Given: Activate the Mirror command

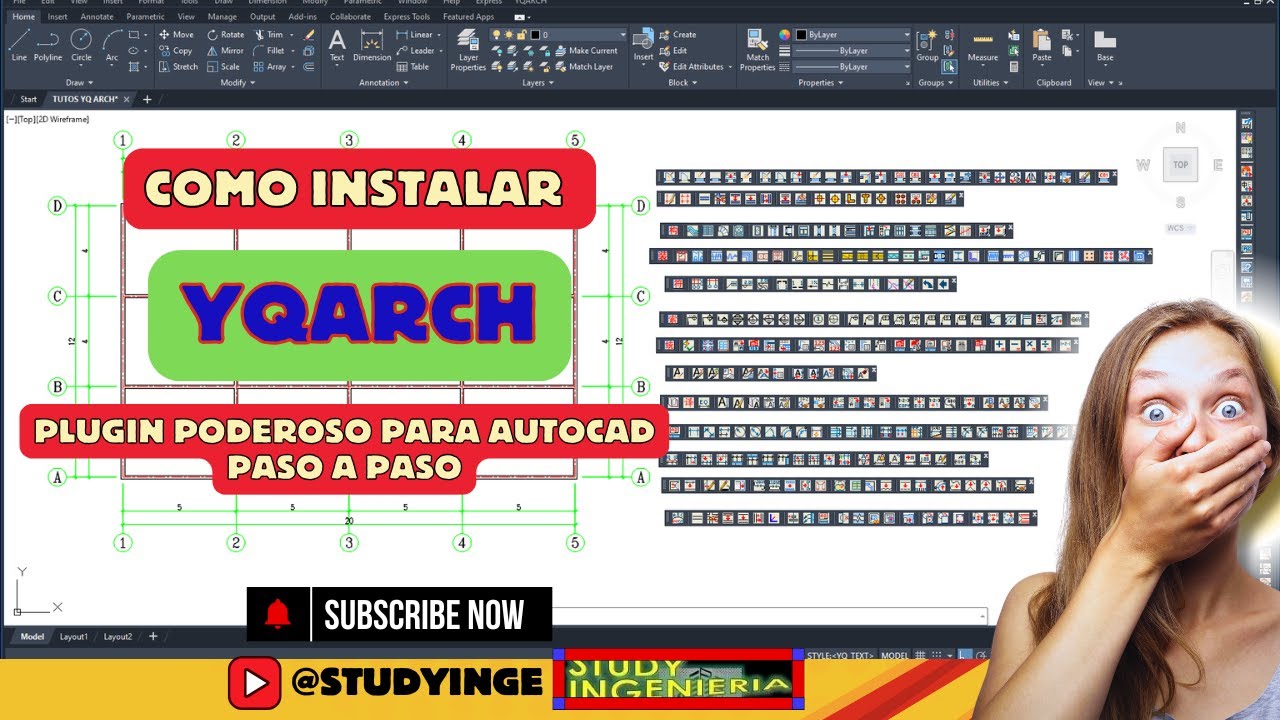Looking at the screenshot, I should coord(225,51).
